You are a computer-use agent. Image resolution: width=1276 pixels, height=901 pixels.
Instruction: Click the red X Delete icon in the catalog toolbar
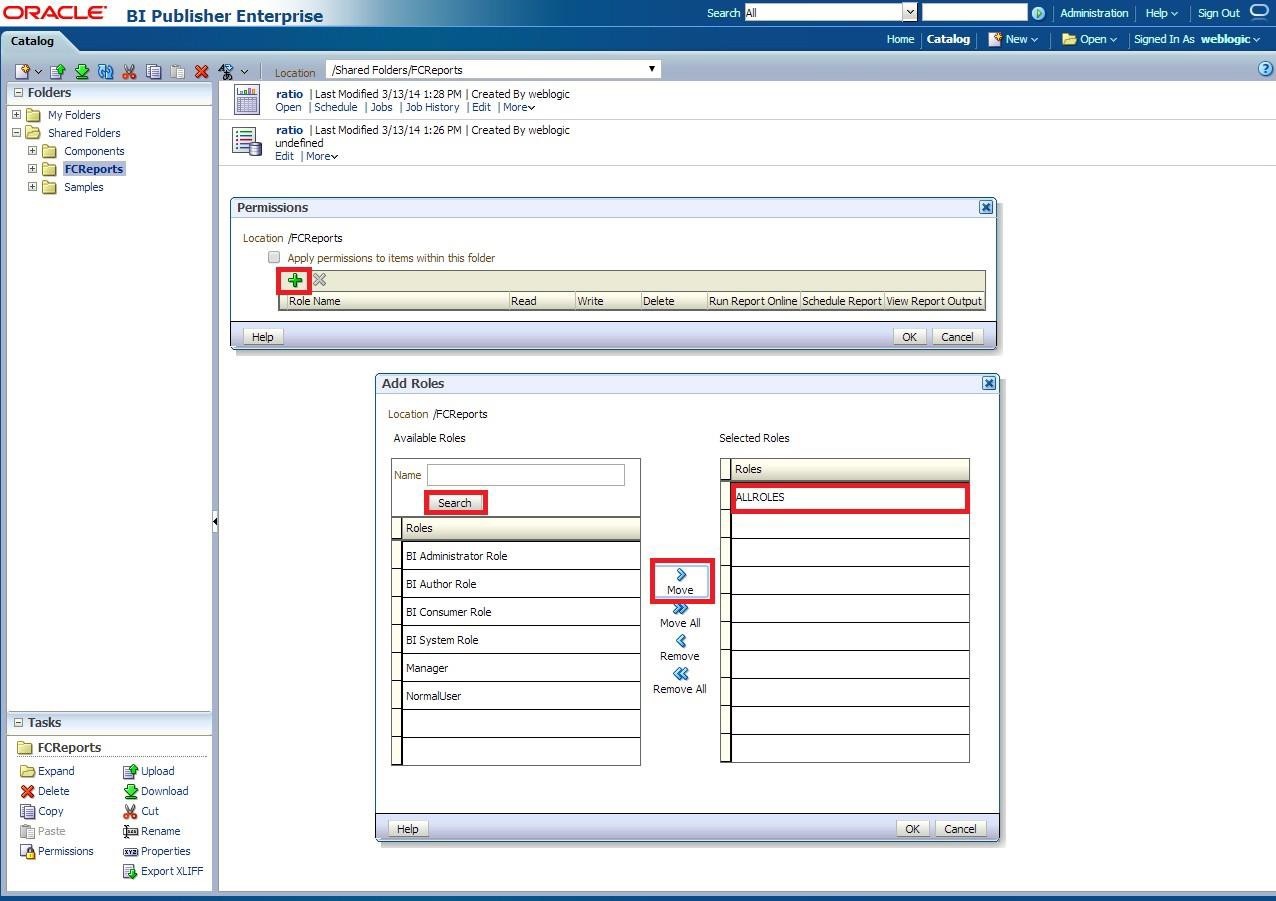(201, 71)
